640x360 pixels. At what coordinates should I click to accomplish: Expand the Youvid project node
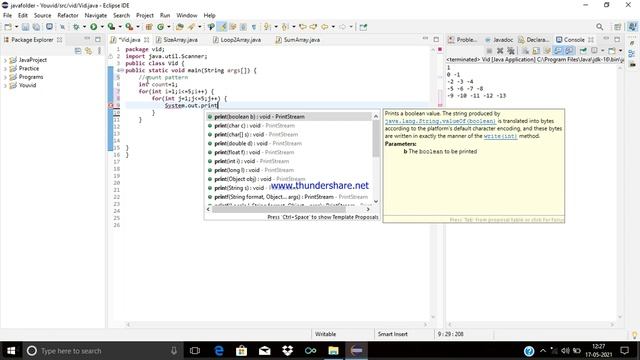point(5,85)
